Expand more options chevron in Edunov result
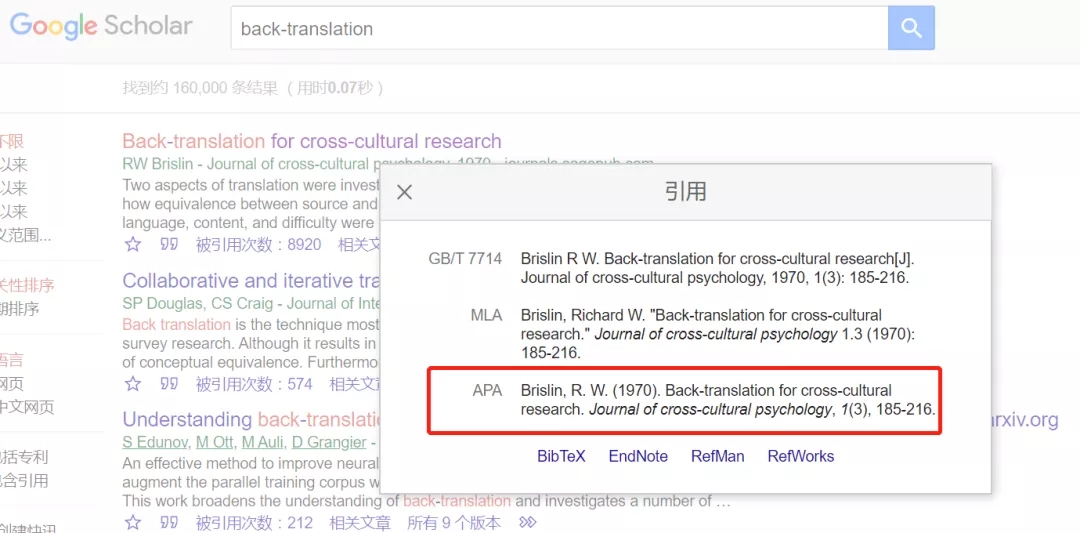This screenshot has height=533, width=1080. tap(527, 522)
